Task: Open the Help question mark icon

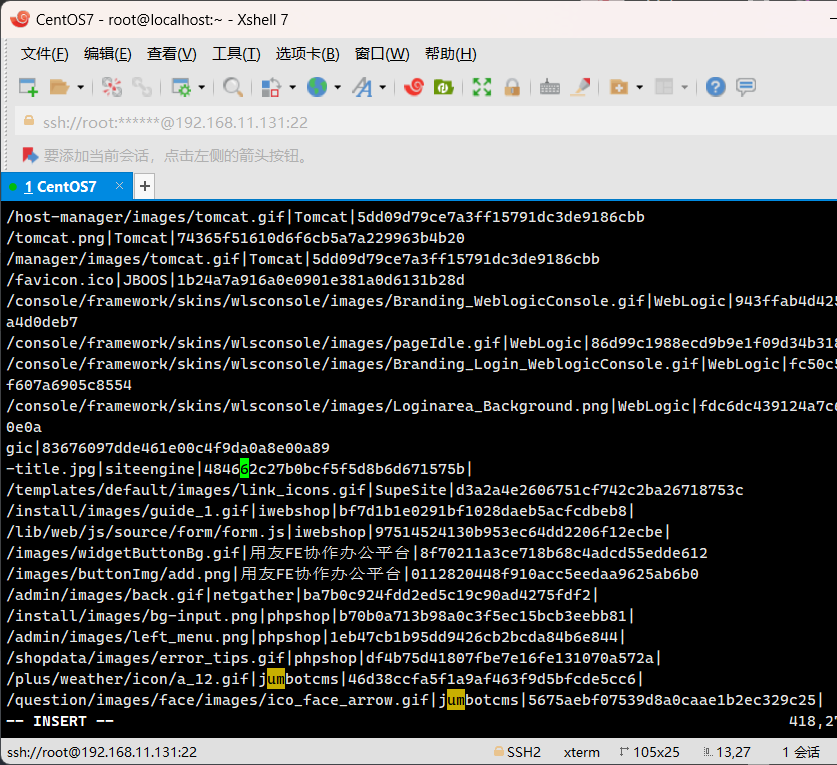Action: click(x=715, y=87)
